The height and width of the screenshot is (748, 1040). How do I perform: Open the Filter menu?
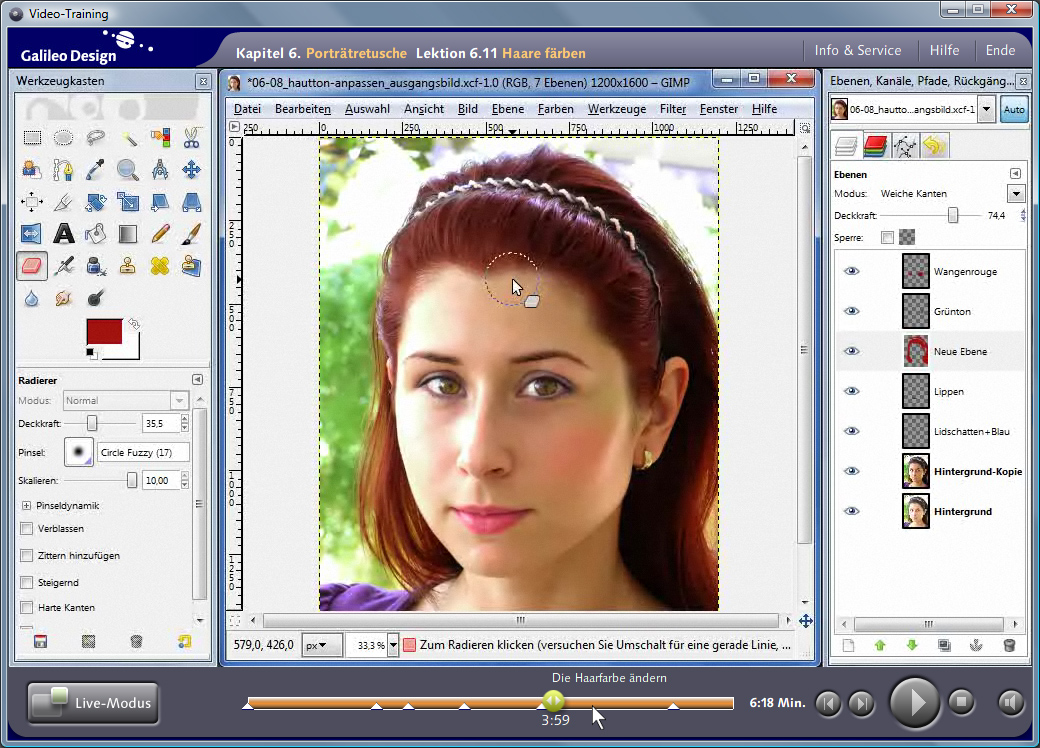[x=672, y=109]
